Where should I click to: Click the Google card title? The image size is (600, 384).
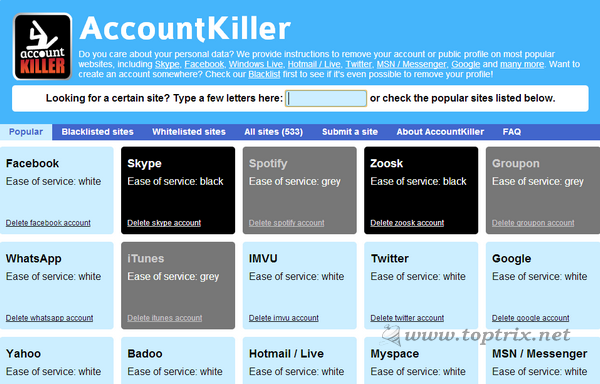512,259
